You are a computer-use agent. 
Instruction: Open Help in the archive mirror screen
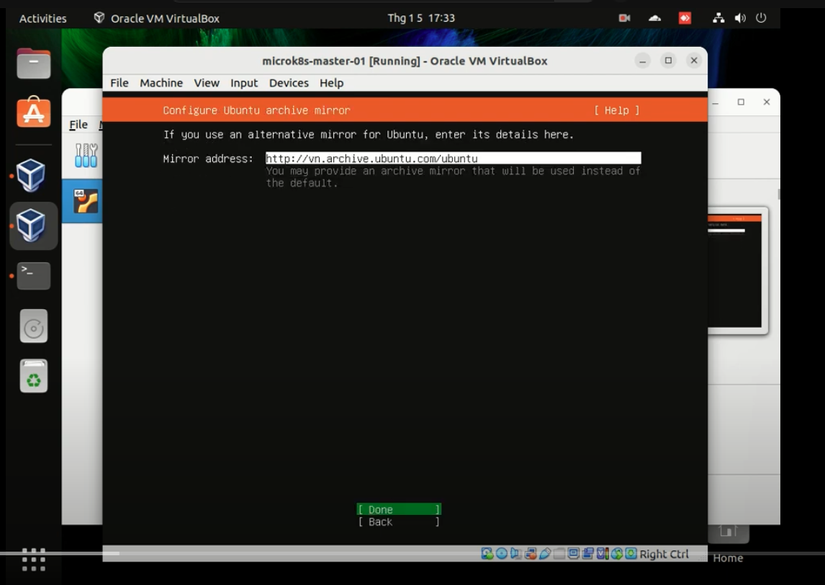click(x=616, y=110)
